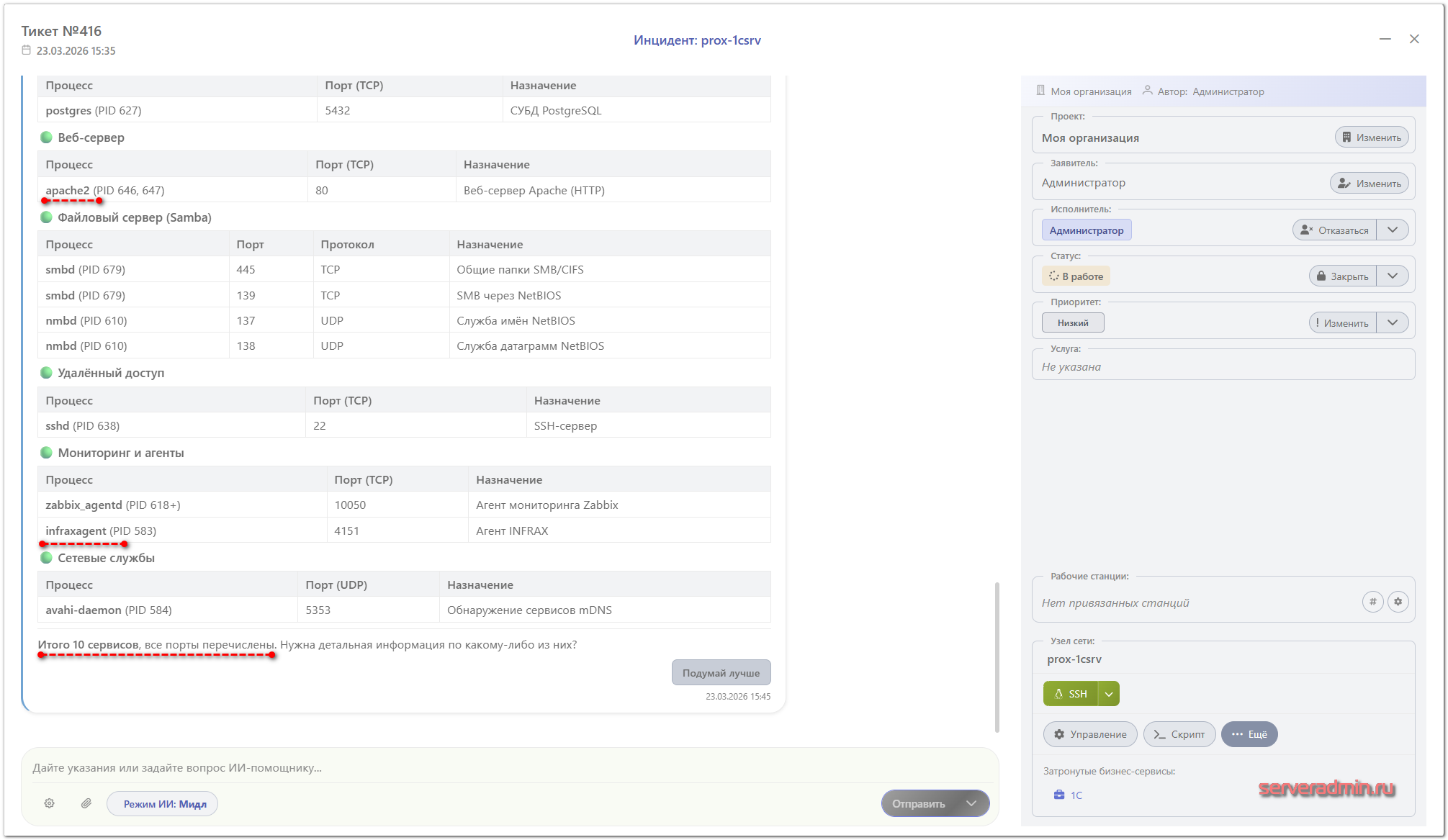This screenshot has width=1448, height=840.
Task: Open priority Изменить dropdown arrow
Action: 1393,322
